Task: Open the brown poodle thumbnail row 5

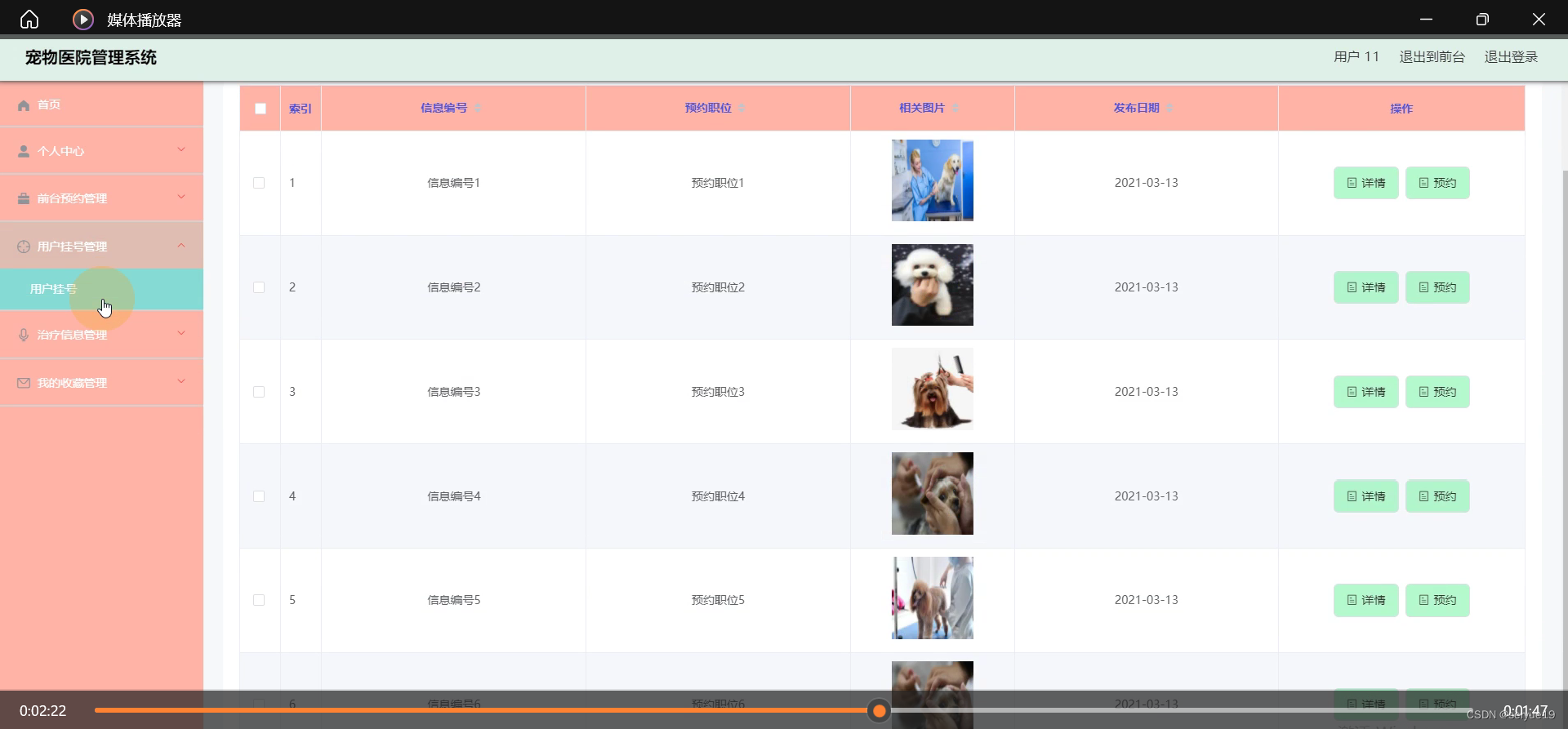Action: coord(933,598)
